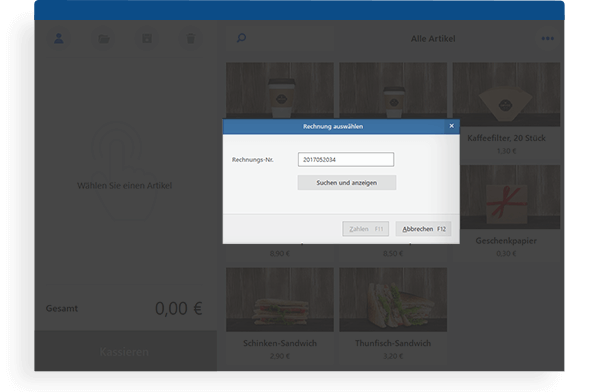600x392 pixels.
Task: Close the Rechnung auswählen dialog
Action: 452,126
